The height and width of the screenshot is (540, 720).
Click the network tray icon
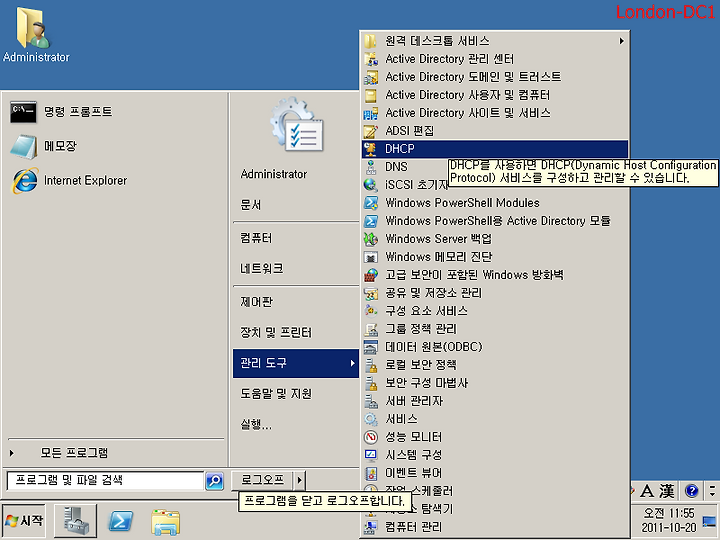click(x=709, y=522)
